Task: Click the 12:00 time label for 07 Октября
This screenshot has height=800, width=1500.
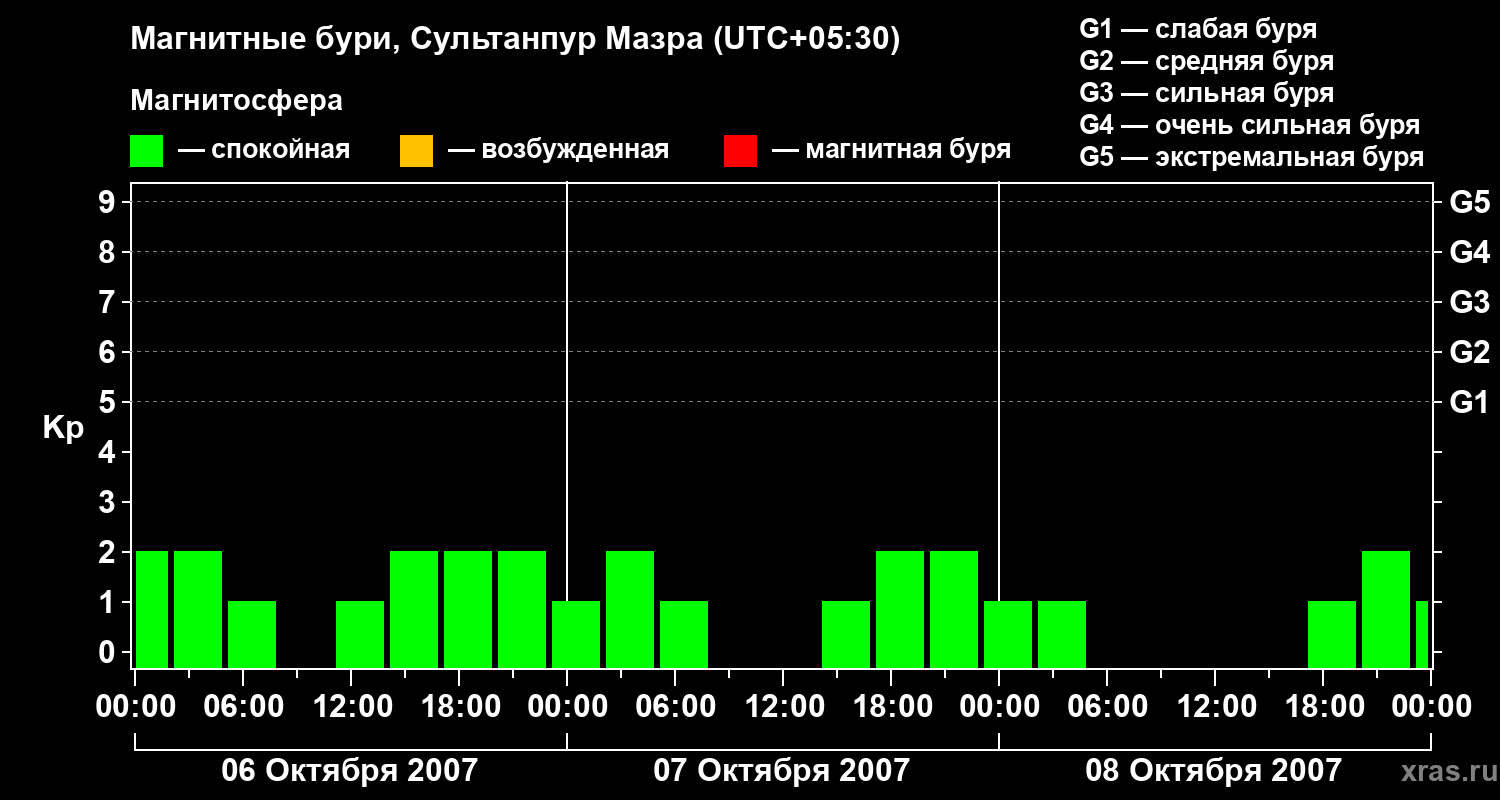Action: point(783,707)
